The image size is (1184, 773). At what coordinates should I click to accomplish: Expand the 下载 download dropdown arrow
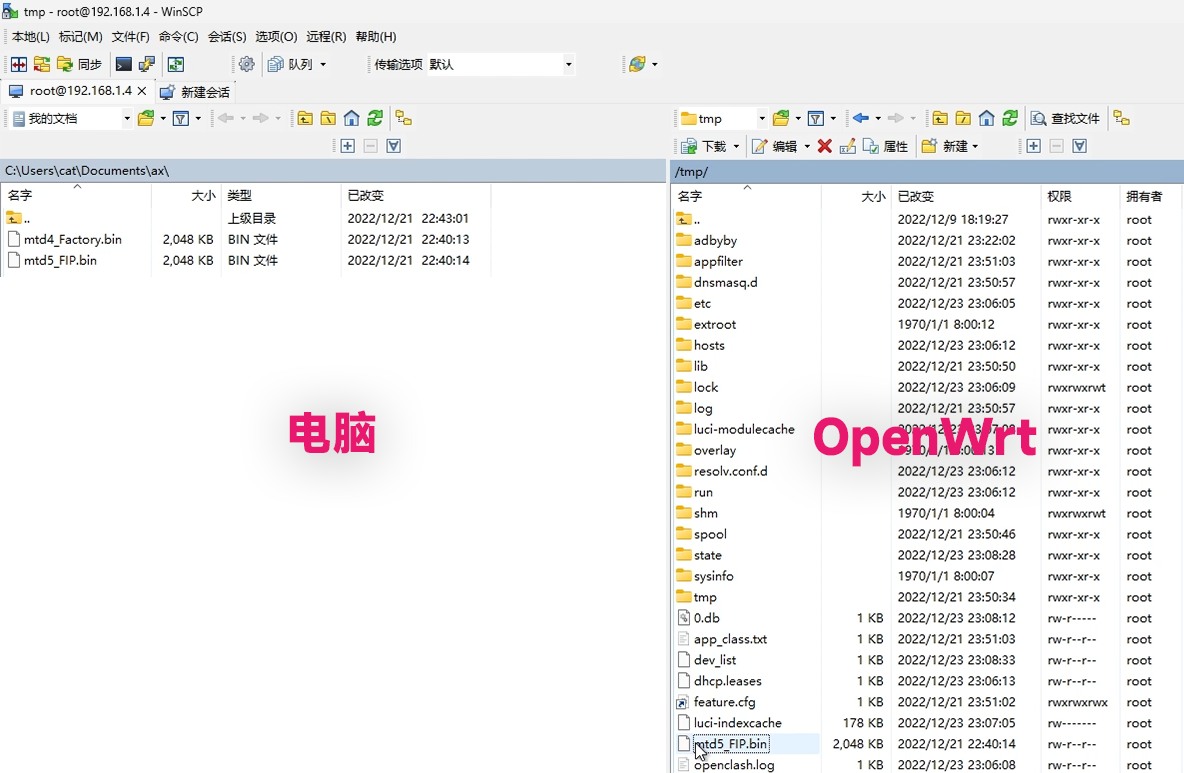pyautogui.click(x=736, y=146)
